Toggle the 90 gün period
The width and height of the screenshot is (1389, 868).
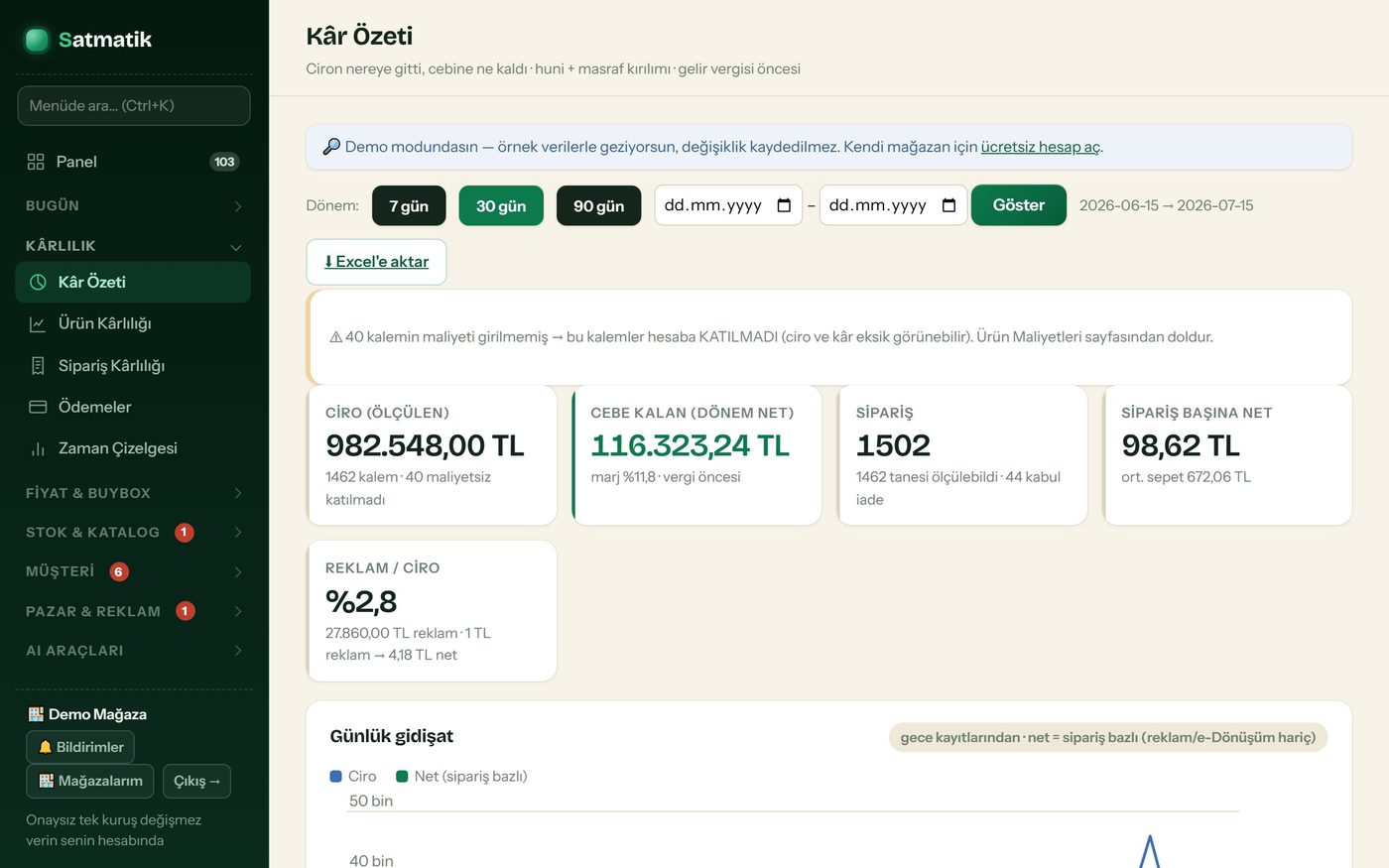599,205
